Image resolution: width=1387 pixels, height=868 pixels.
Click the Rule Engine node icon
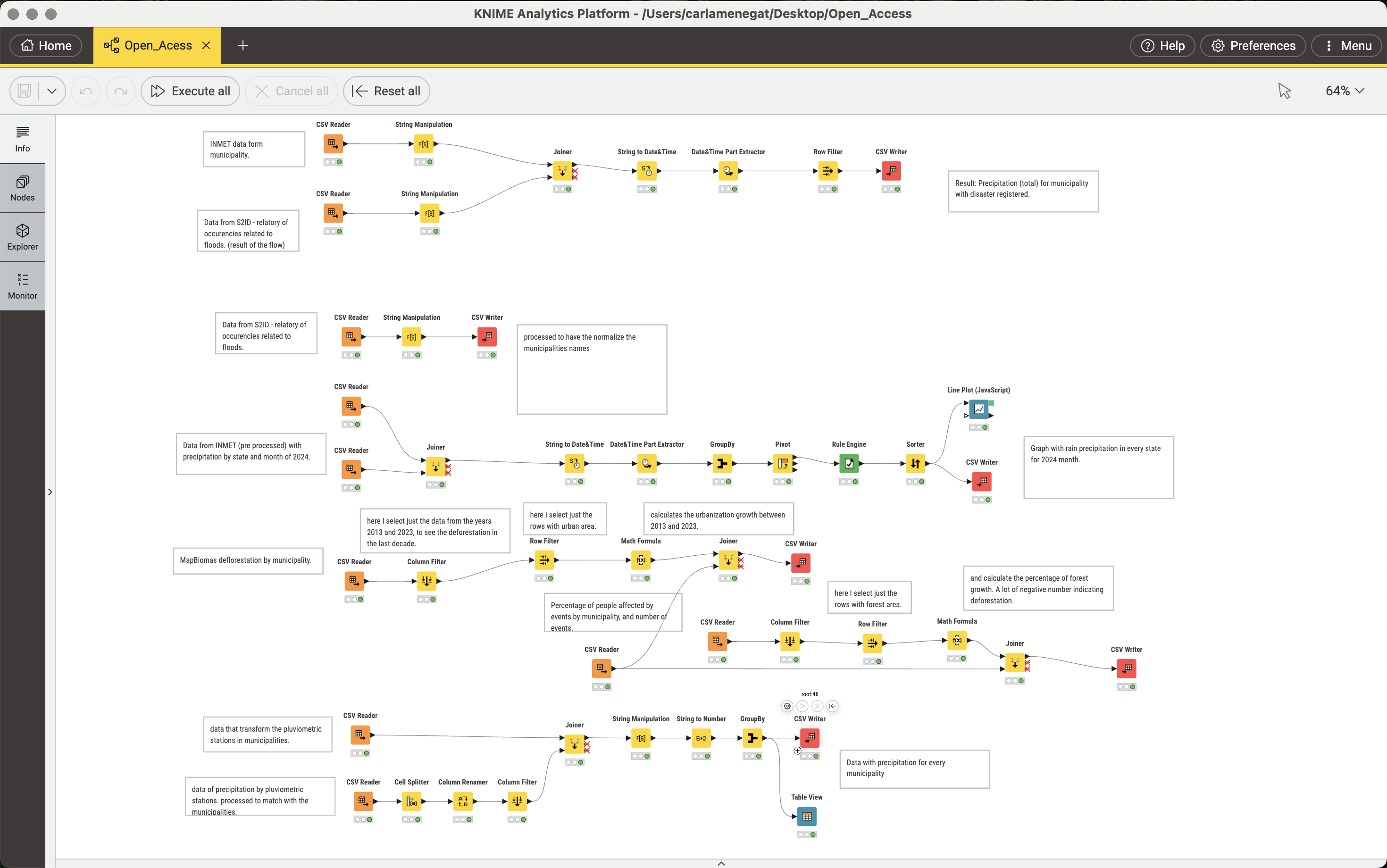(849, 463)
